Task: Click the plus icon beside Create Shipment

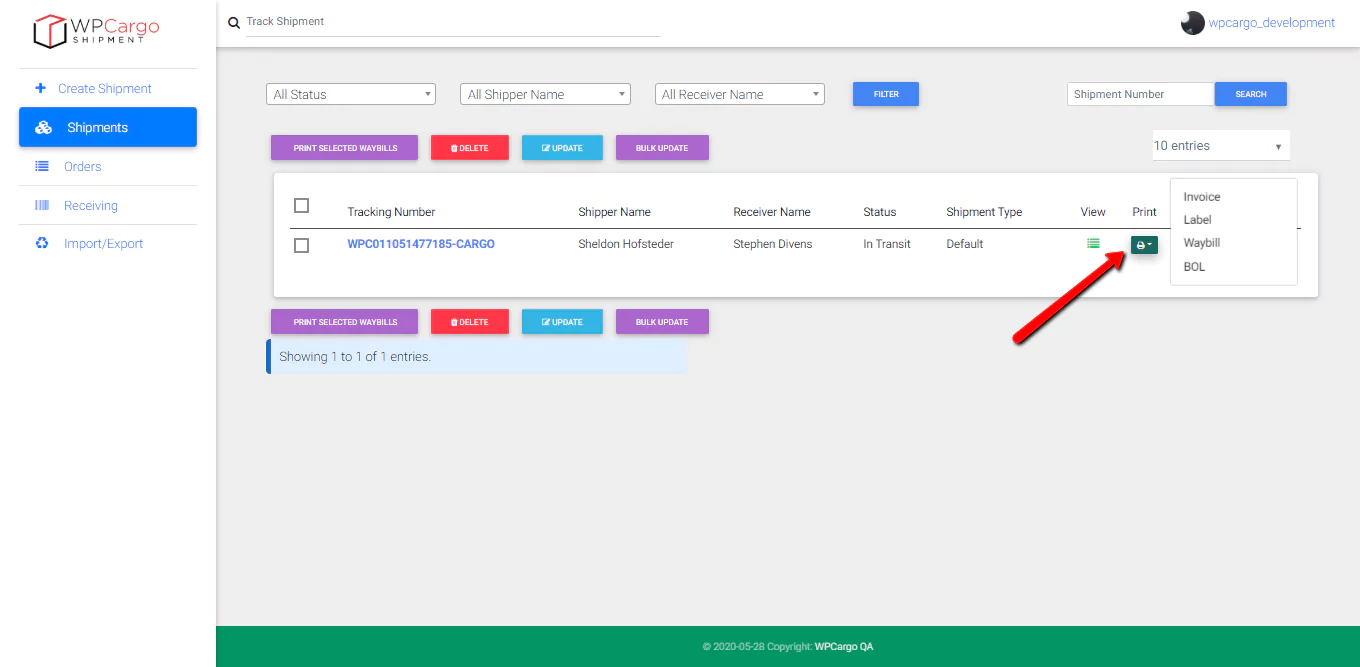Action: (40, 88)
